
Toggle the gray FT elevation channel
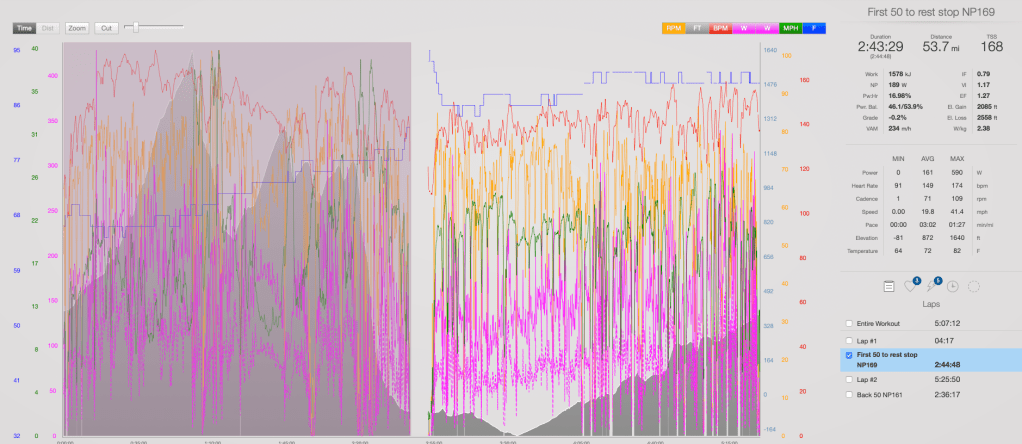(x=697, y=28)
